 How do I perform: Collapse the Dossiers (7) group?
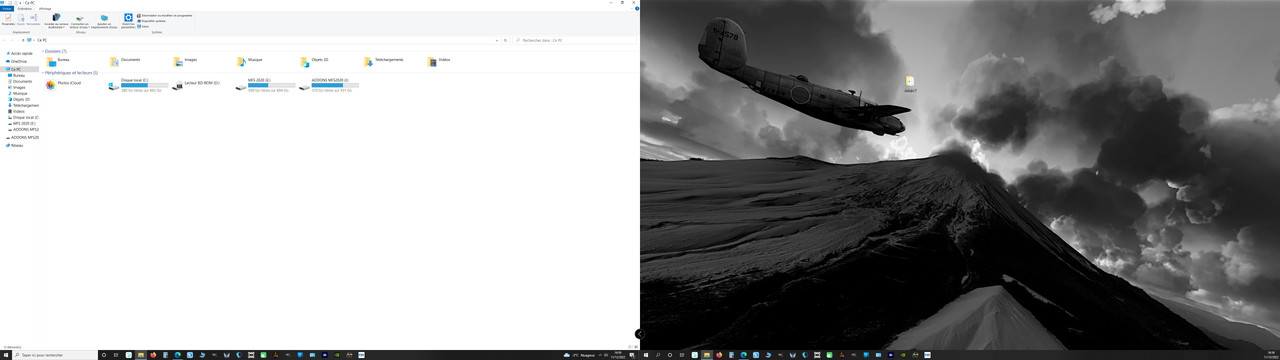tap(43, 51)
